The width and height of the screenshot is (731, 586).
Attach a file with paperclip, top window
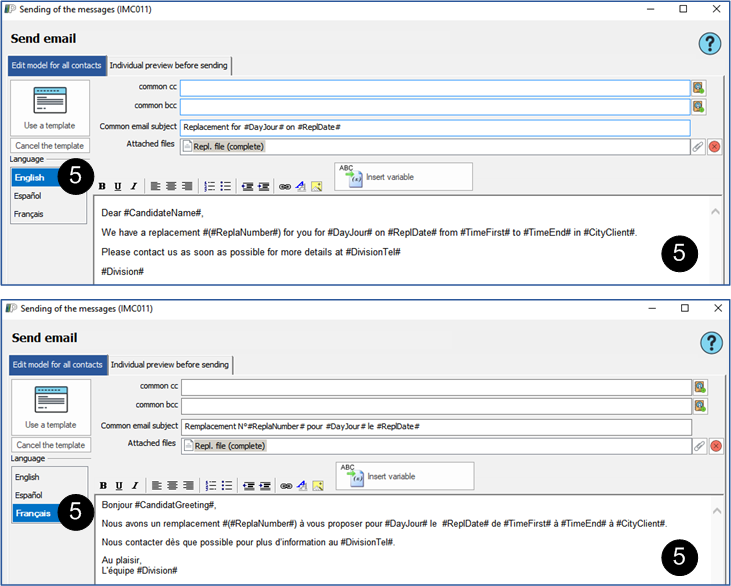[x=697, y=147]
